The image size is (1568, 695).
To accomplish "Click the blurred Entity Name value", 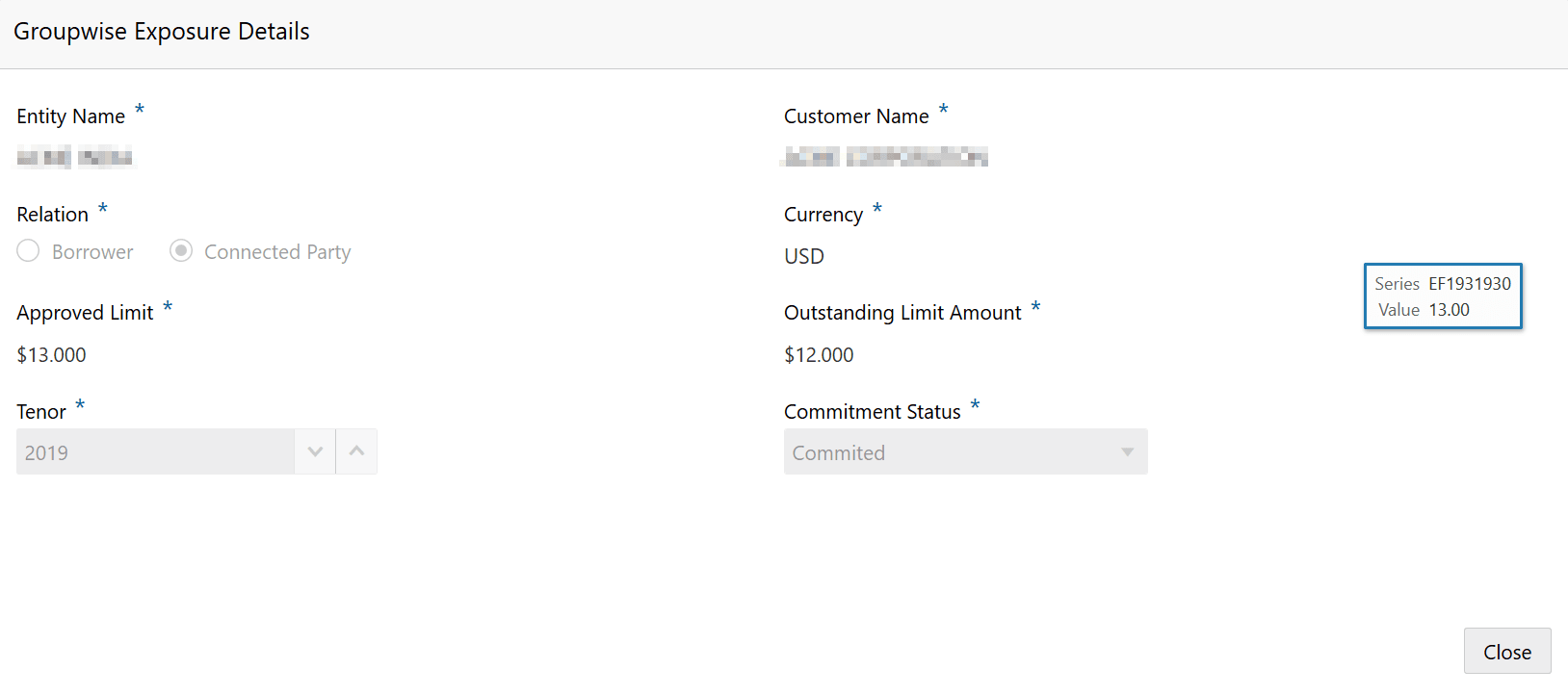I will click(x=75, y=157).
